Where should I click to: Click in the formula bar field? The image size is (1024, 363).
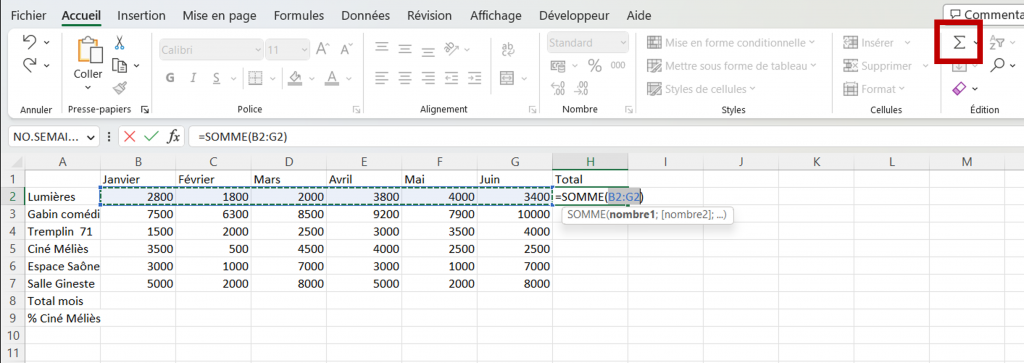pos(605,136)
